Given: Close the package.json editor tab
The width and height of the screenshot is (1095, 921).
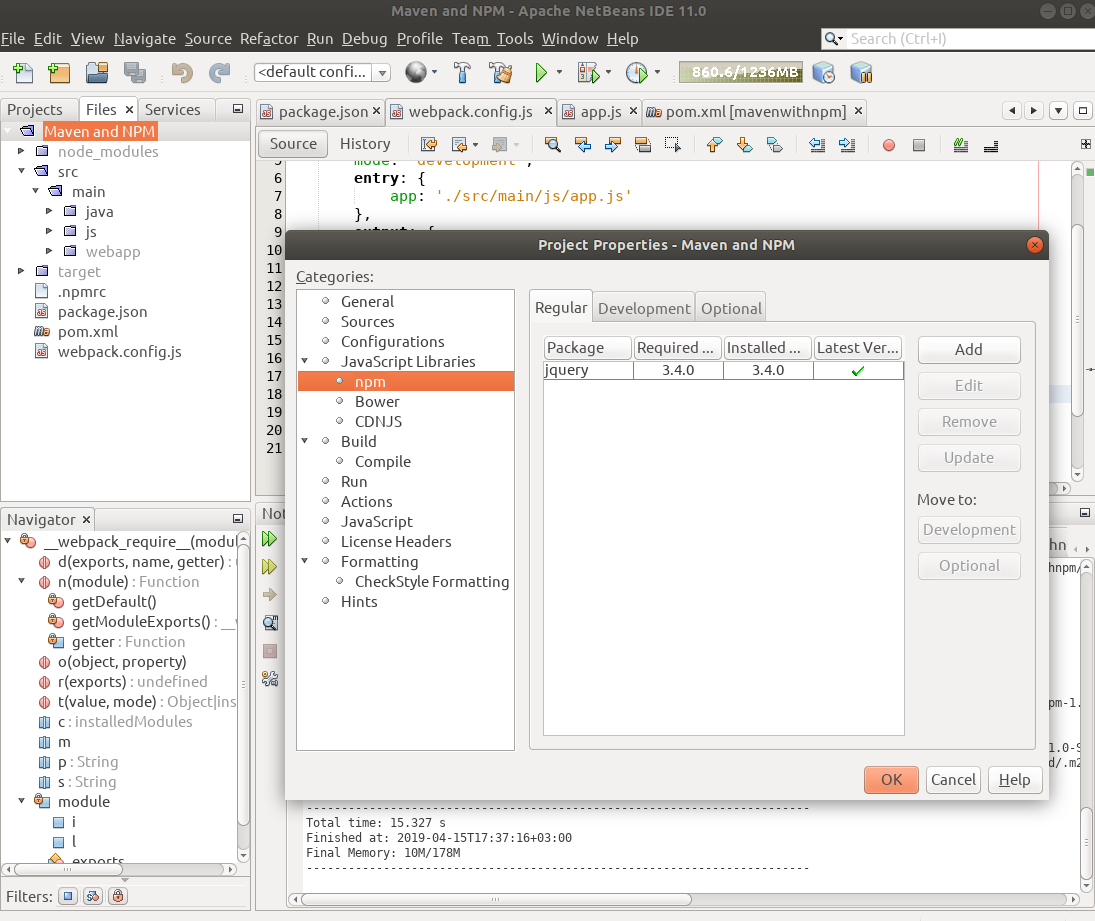Looking at the screenshot, I should (376, 110).
